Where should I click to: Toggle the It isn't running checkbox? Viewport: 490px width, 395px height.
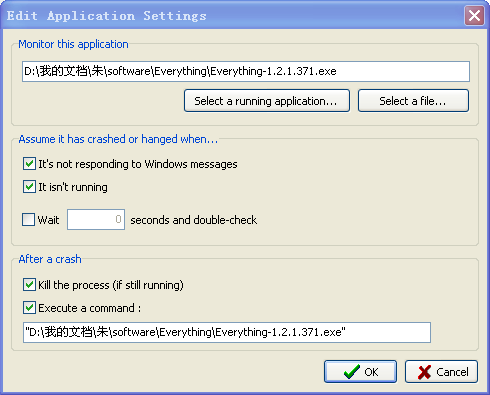(x=29, y=187)
